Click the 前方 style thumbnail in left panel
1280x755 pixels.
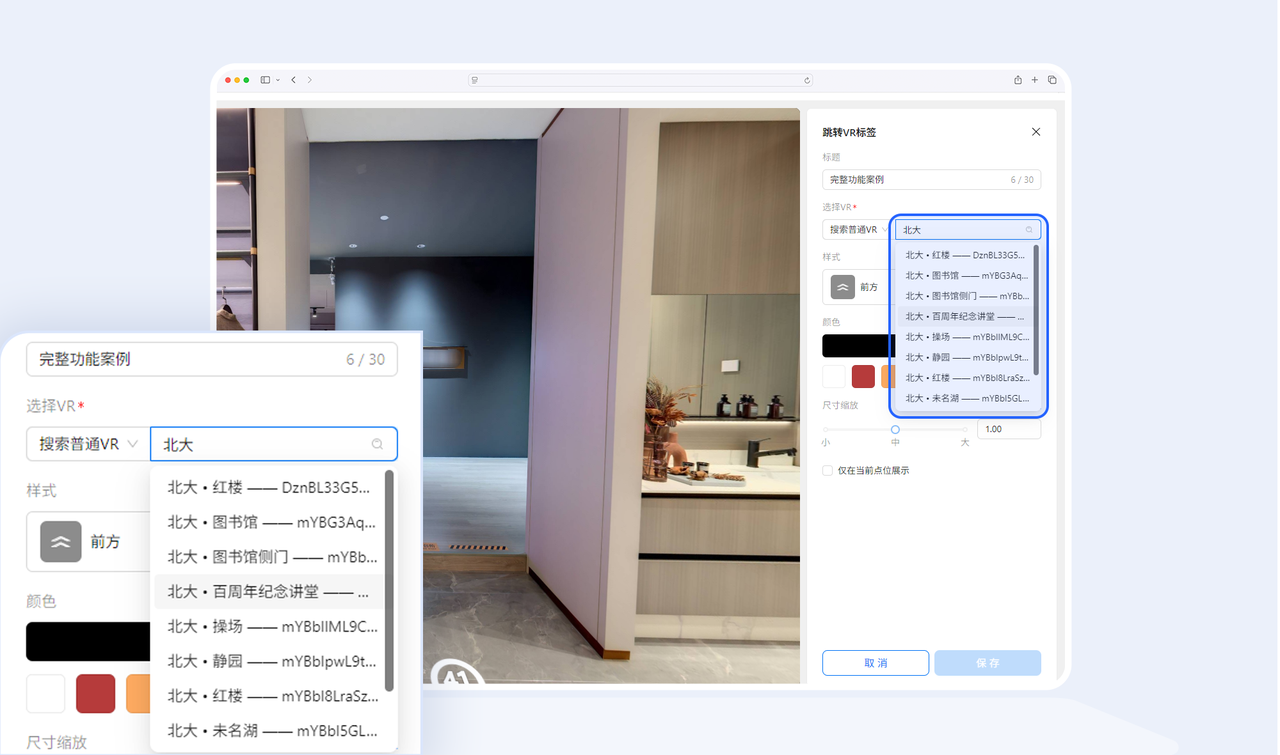click(60, 541)
